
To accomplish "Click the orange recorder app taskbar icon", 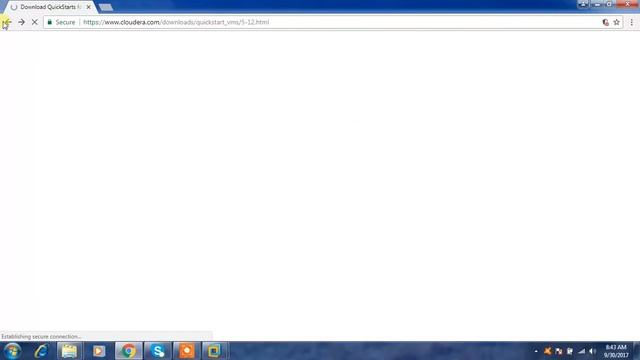I will [x=187, y=351].
